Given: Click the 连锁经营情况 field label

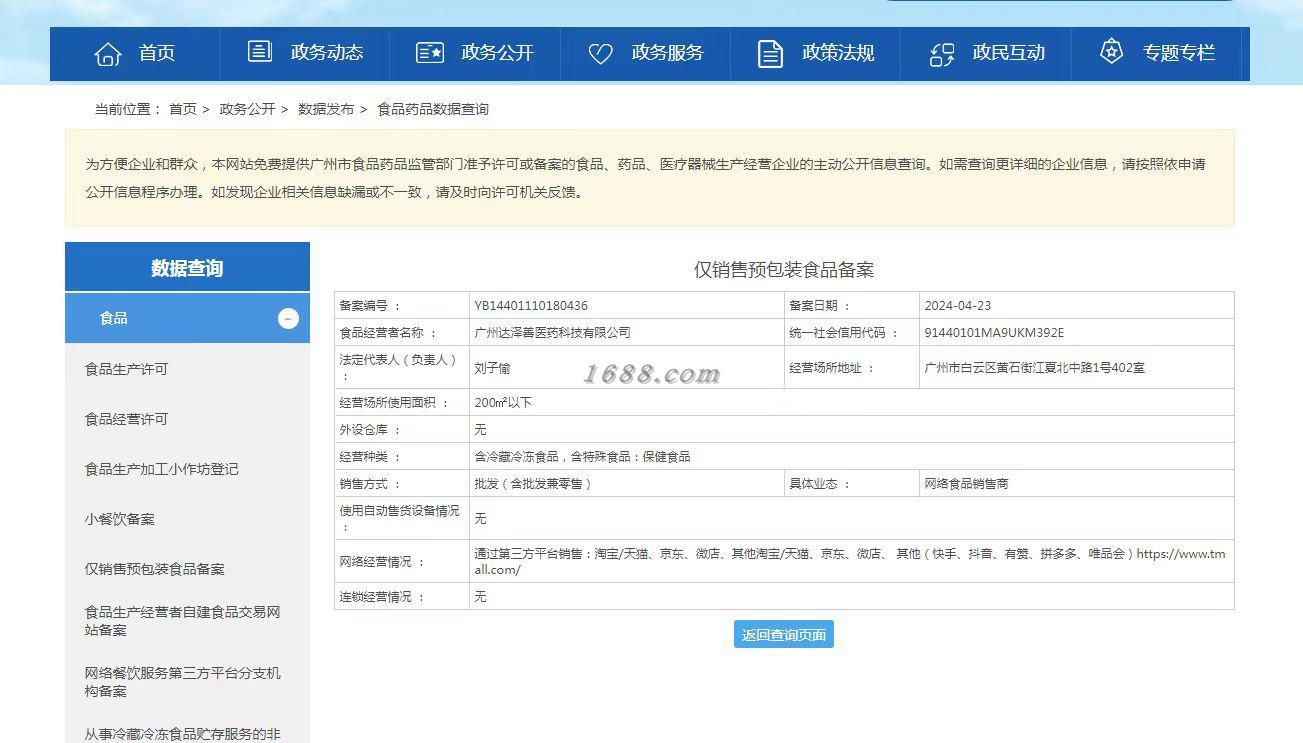Looking at the screenshot, I should 382,597.
